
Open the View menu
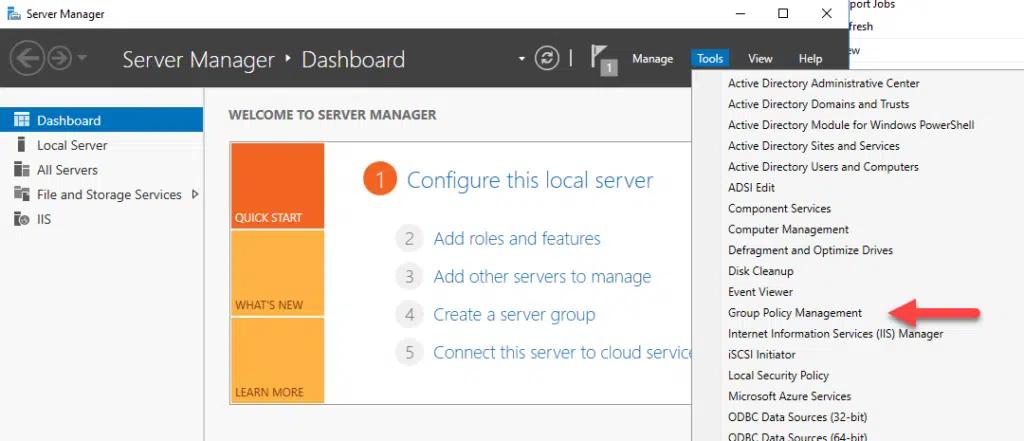[x=760, y=59]
